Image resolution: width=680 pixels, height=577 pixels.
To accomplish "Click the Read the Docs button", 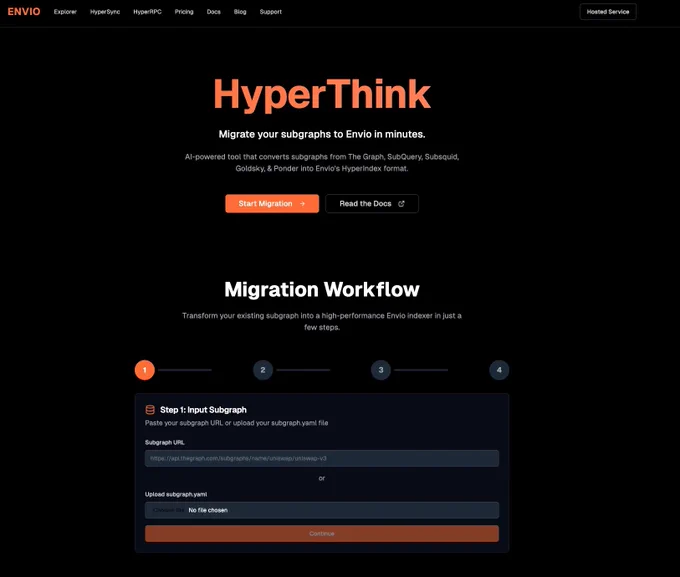I will [372, 203].
